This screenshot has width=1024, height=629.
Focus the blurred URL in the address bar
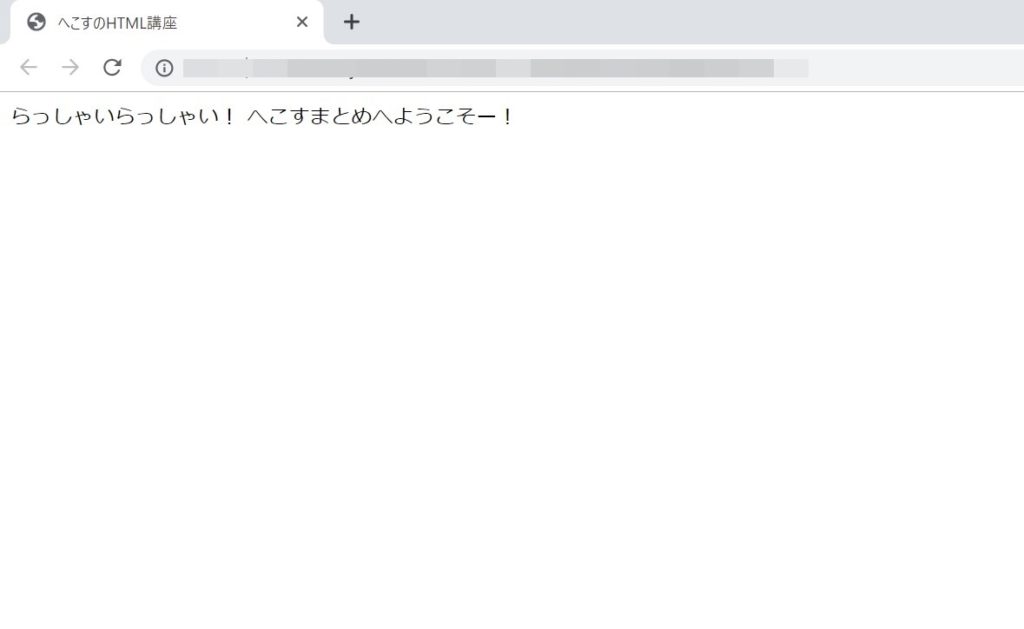click(496, 68)
